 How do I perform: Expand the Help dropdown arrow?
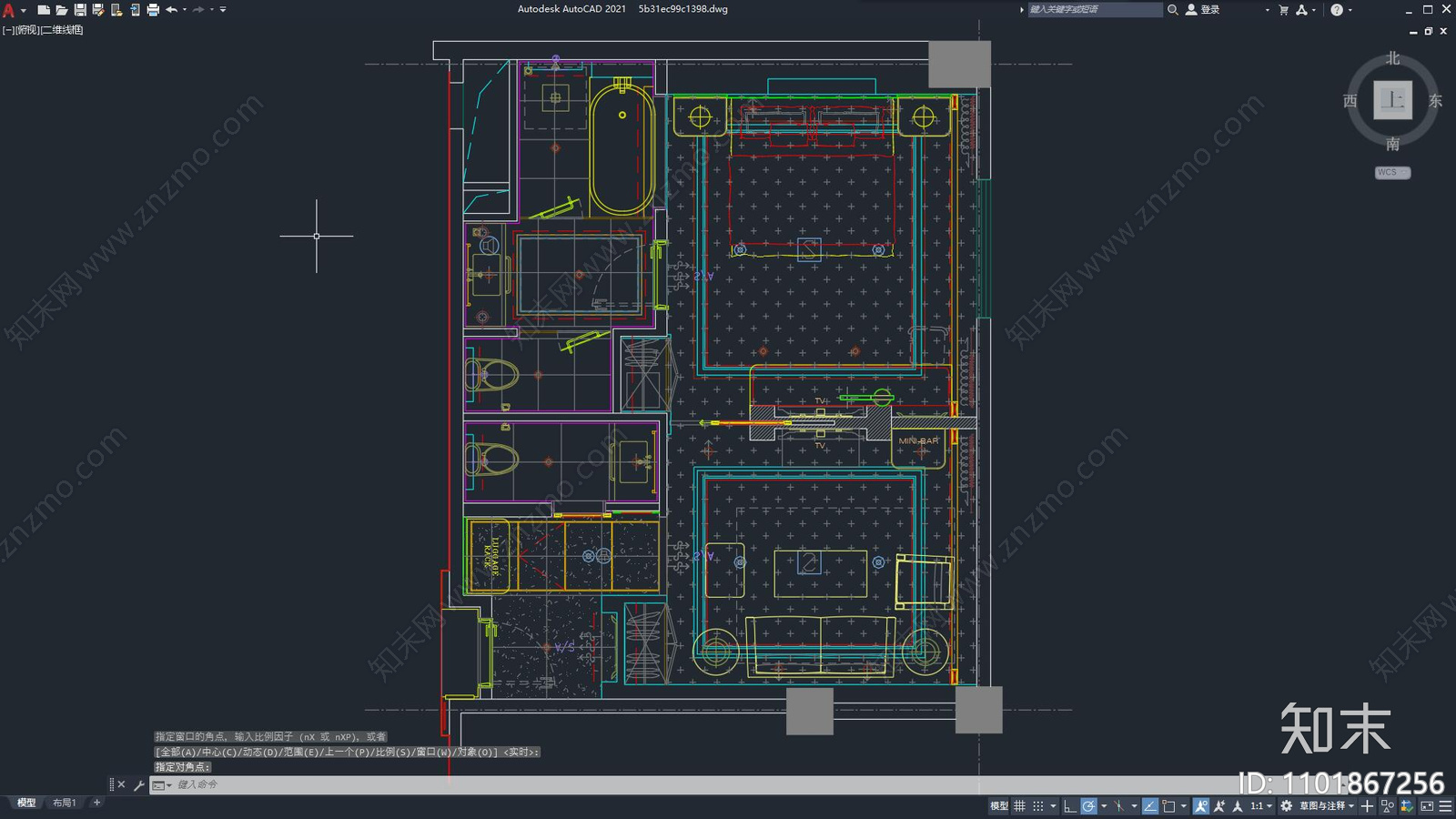(x=1350, y=9)
